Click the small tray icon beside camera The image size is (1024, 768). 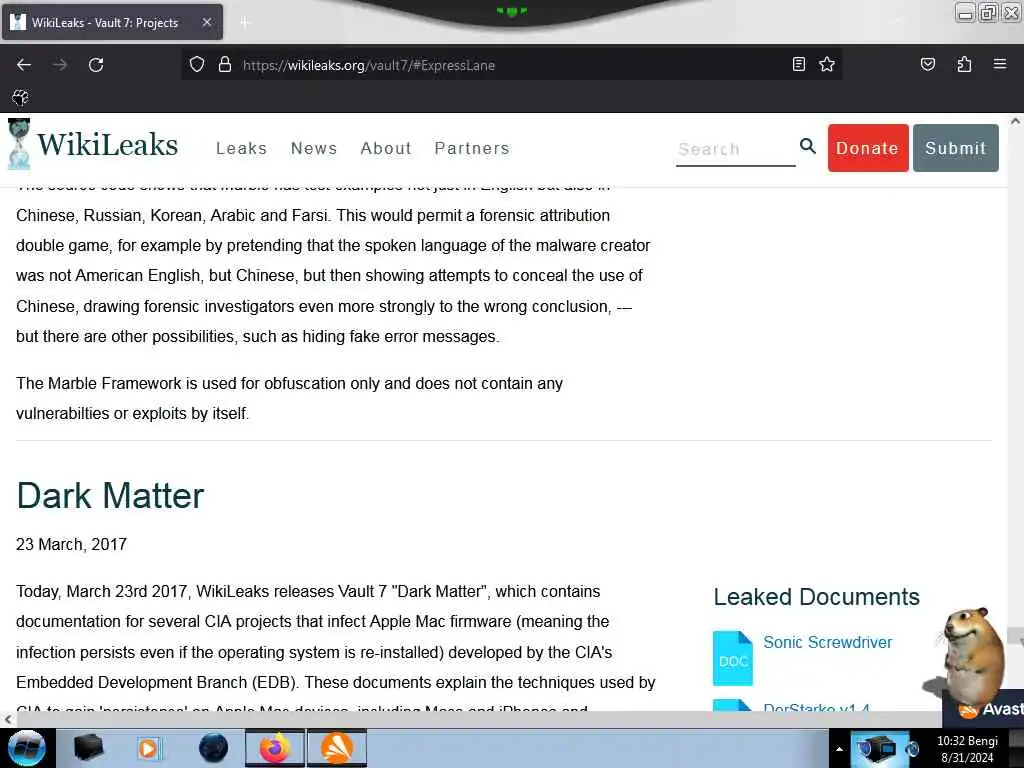tap(912, 749)
